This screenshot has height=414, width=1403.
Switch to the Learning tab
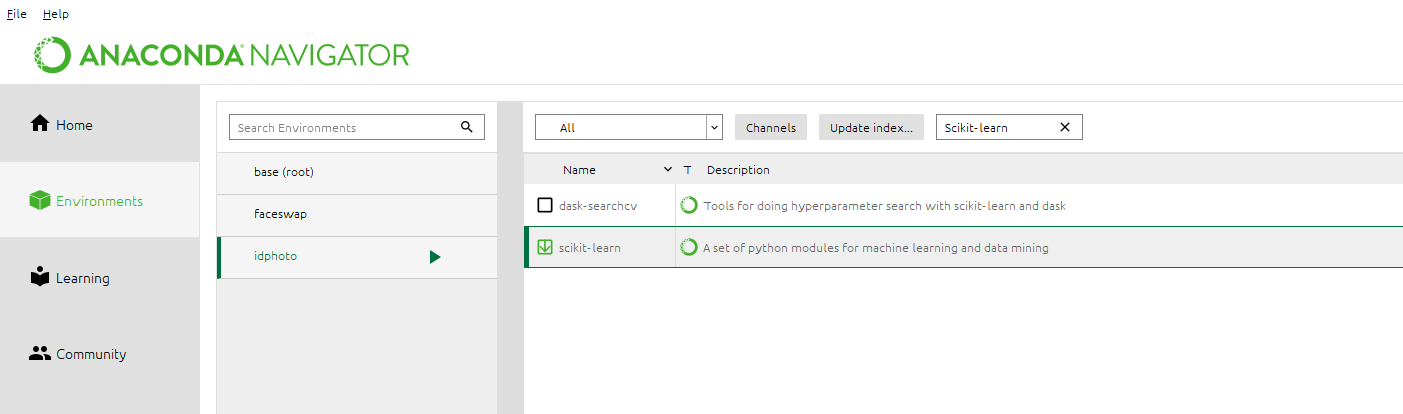(x=100, y=277)
